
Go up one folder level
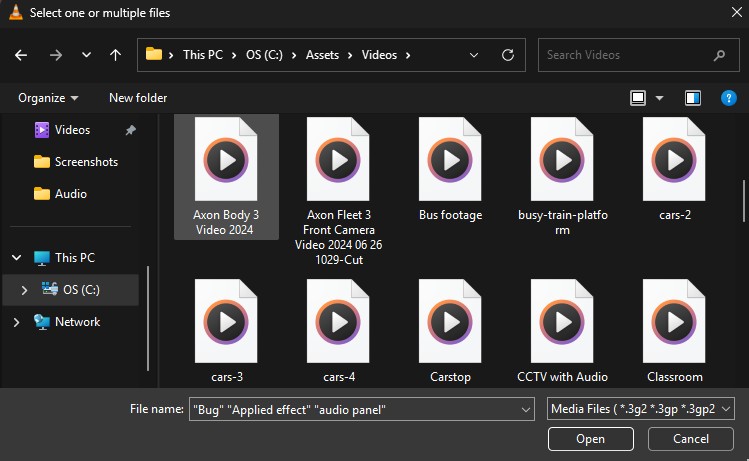115,55
